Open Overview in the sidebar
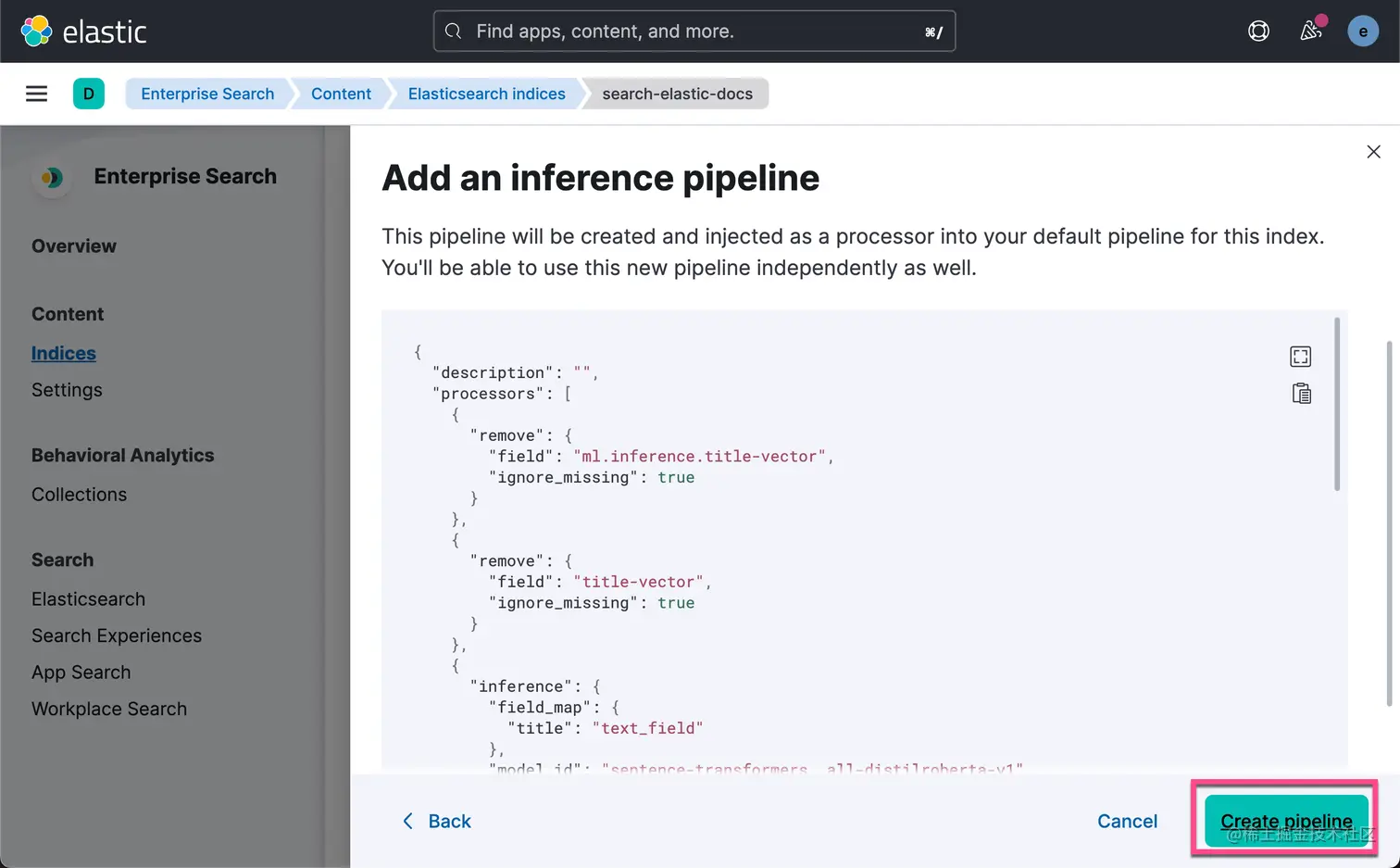 tap(74, 246)
